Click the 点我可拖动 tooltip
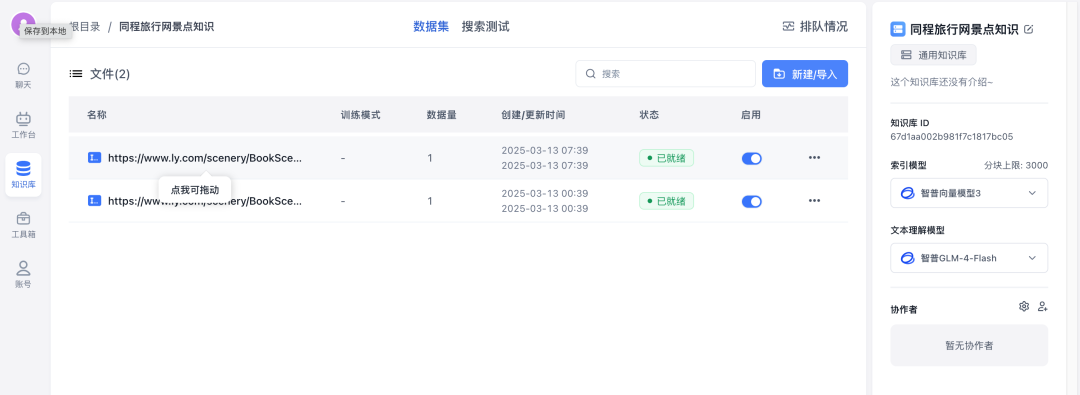Screen dimensions: 1080x395 pos(195,190)
